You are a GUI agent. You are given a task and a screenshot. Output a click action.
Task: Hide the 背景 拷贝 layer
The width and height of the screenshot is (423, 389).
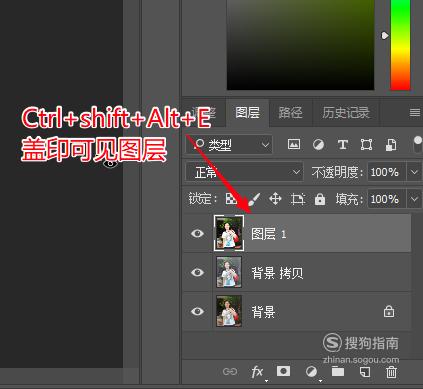(197, 272)
